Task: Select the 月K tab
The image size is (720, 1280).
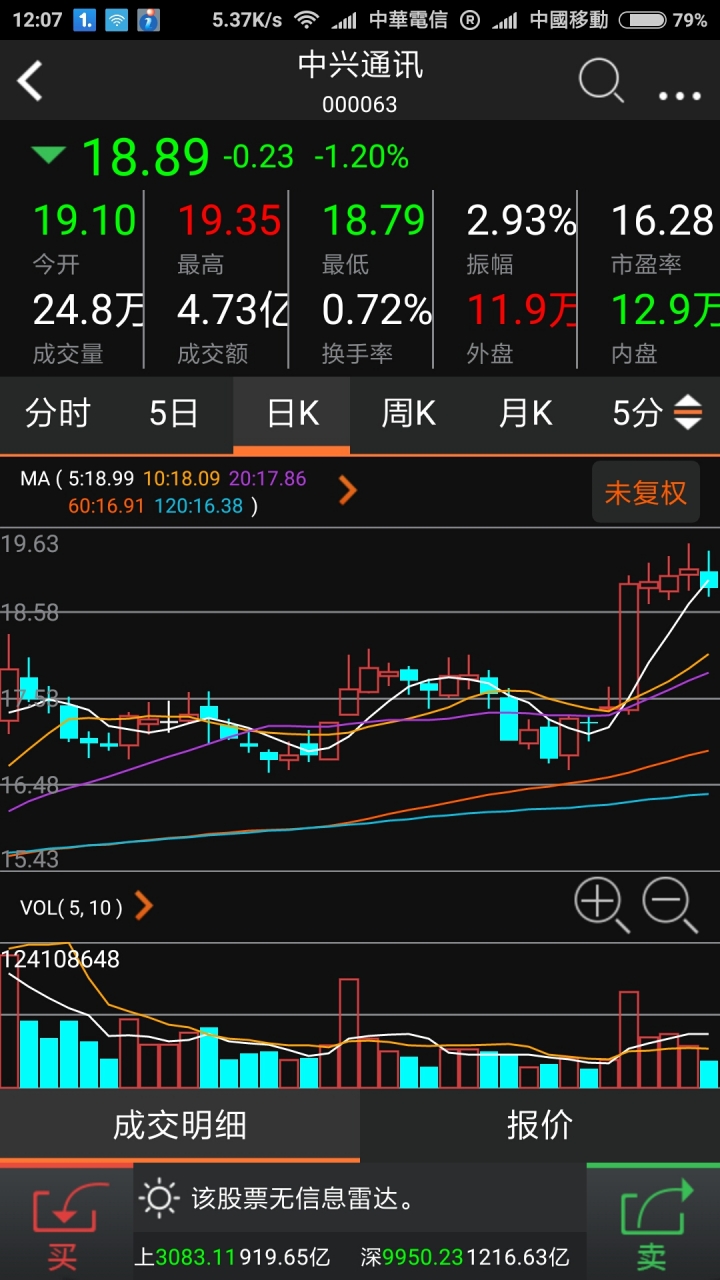Action: click(x=525, y=413)
